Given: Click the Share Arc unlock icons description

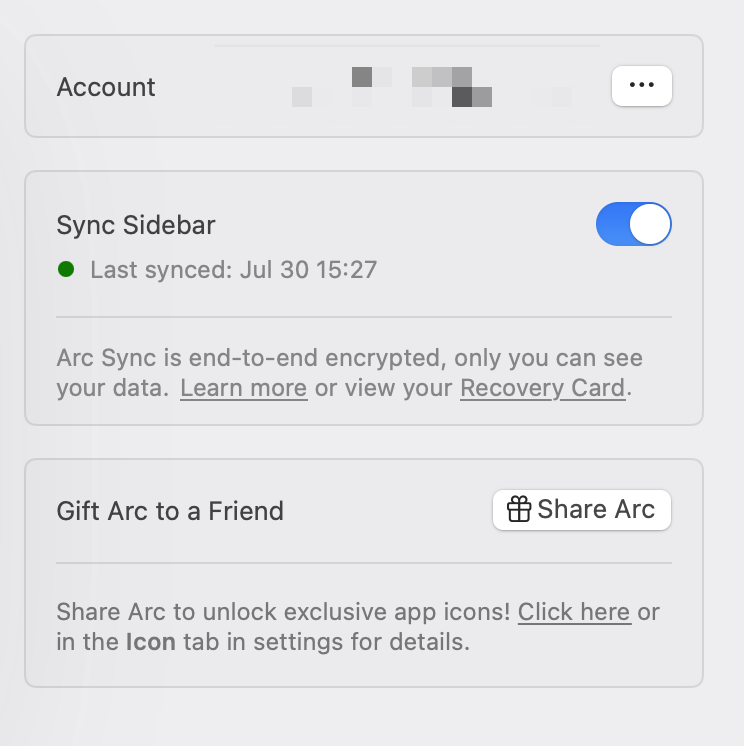Looking at the screenshot, I should tap(358, 627).
